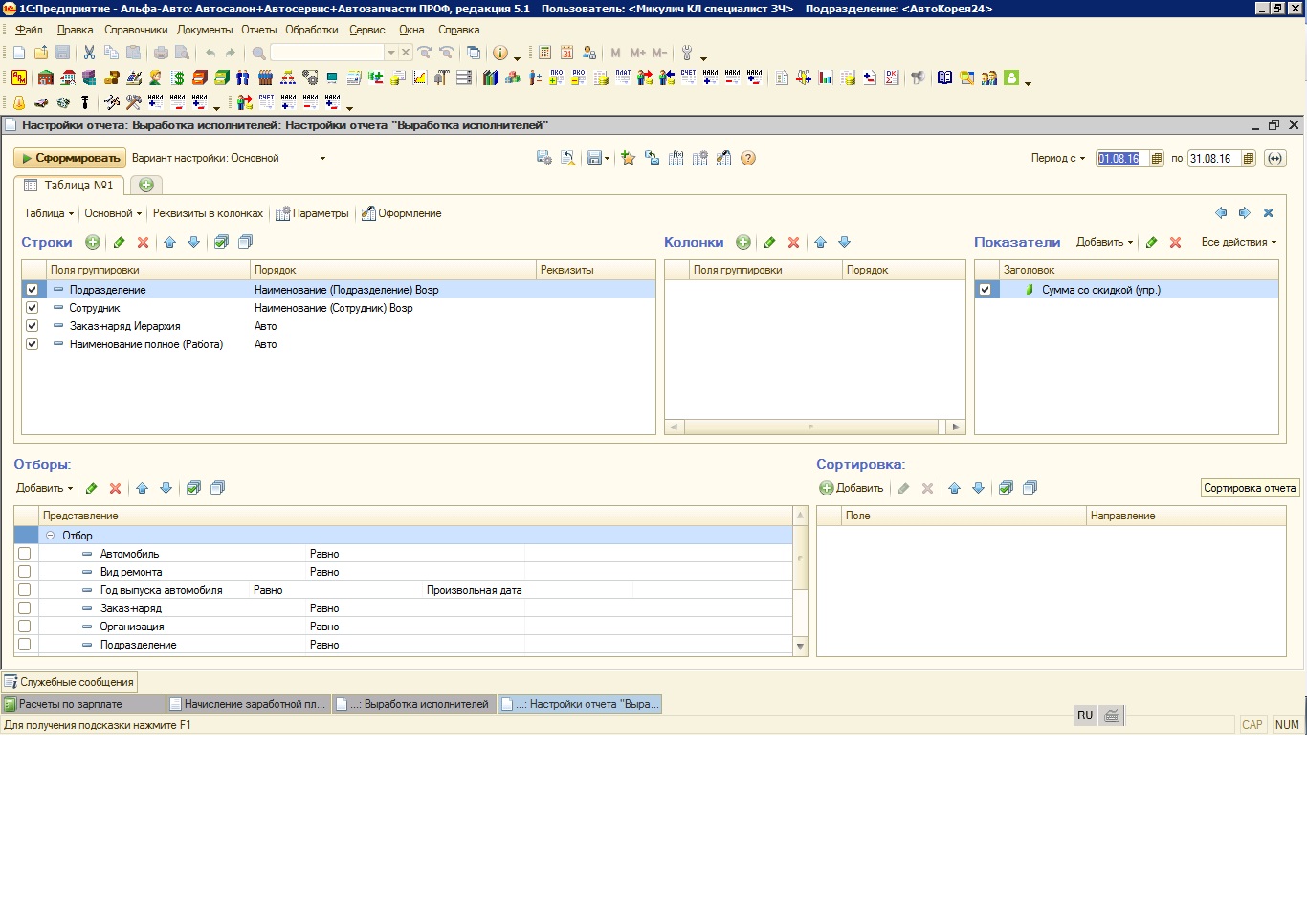Image resolution: width=1307 pixels, height=924 pixels.
Task: Go to previous table with left arrow
Action: 1221,213
